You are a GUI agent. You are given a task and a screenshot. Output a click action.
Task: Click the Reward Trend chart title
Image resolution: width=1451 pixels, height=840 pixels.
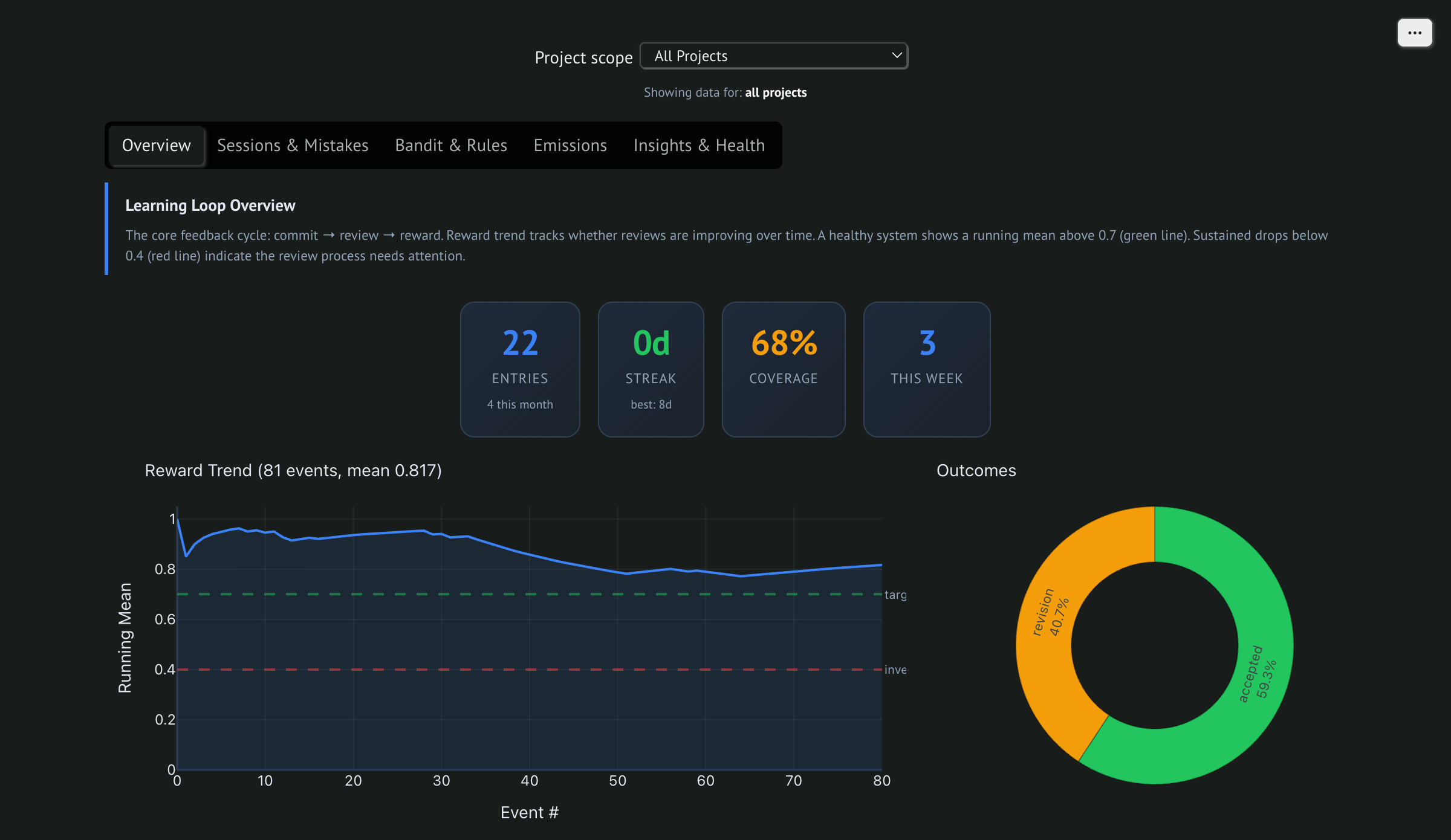coord(293,470)
